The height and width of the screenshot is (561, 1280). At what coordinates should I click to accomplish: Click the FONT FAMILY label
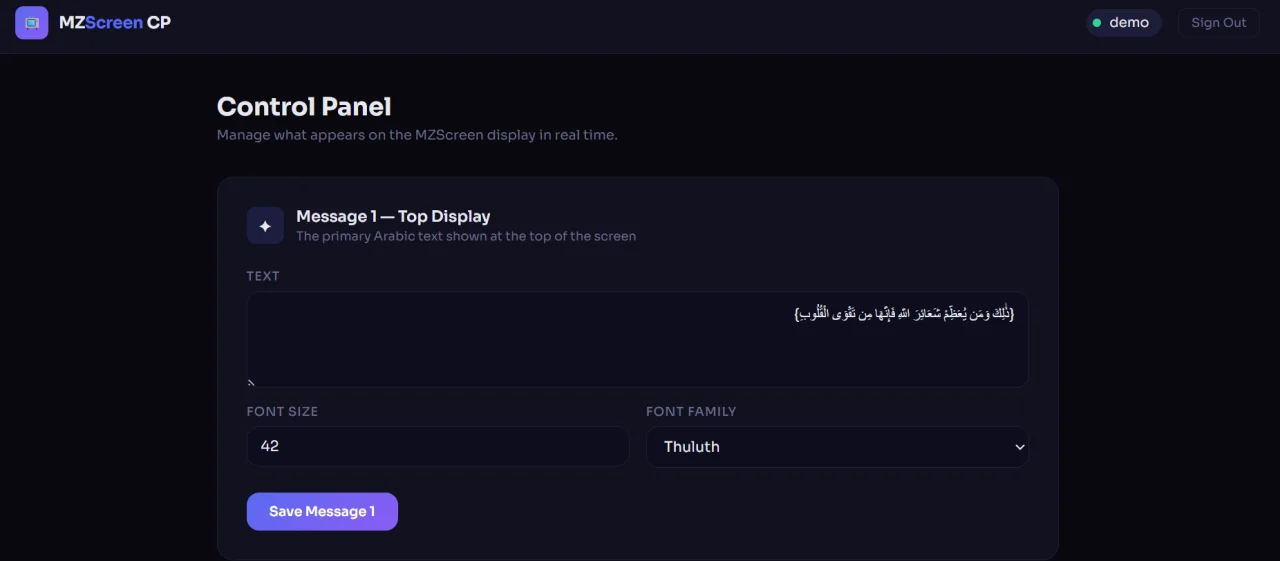691,411
